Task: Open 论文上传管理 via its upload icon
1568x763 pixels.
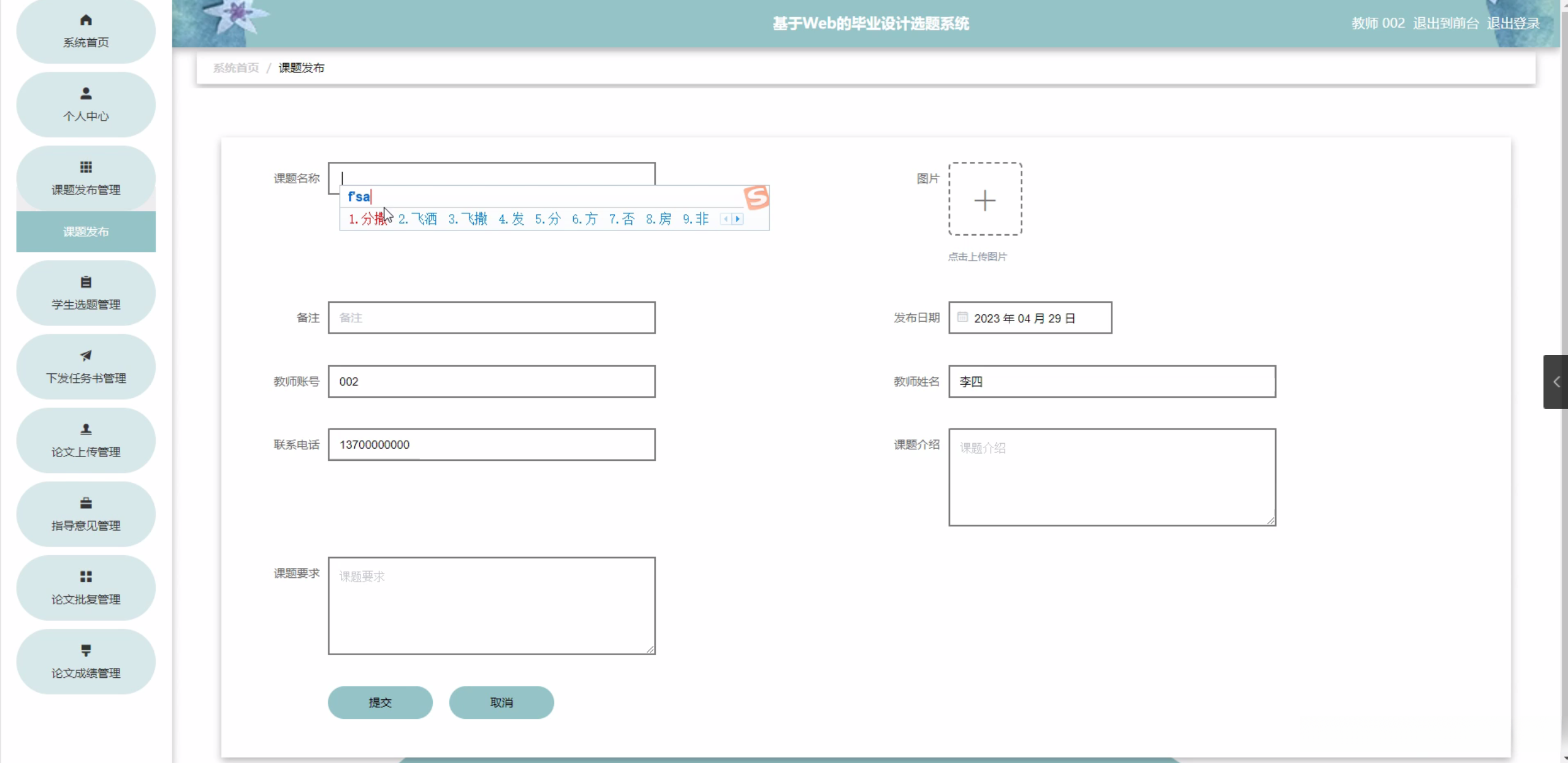Action: coord(86,429)
